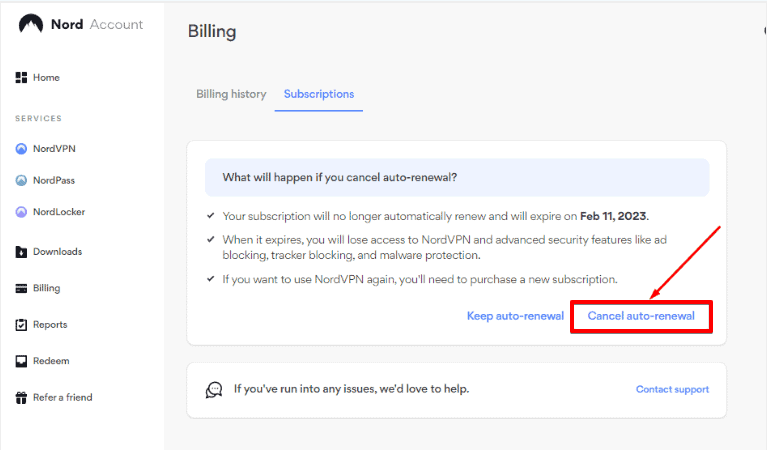Click the Nord logo icon

coord(30,24)
